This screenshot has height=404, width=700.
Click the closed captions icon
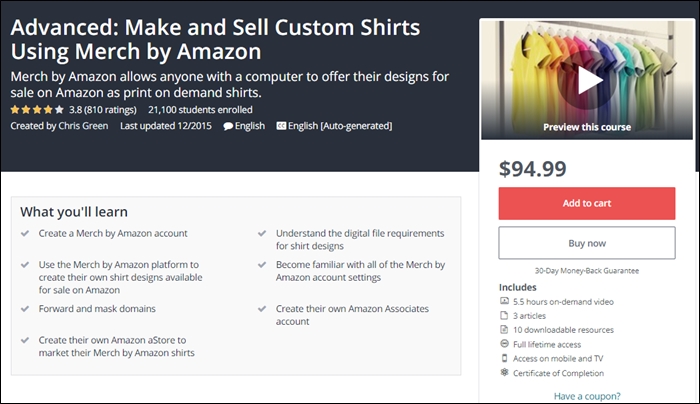pos(281,126)
